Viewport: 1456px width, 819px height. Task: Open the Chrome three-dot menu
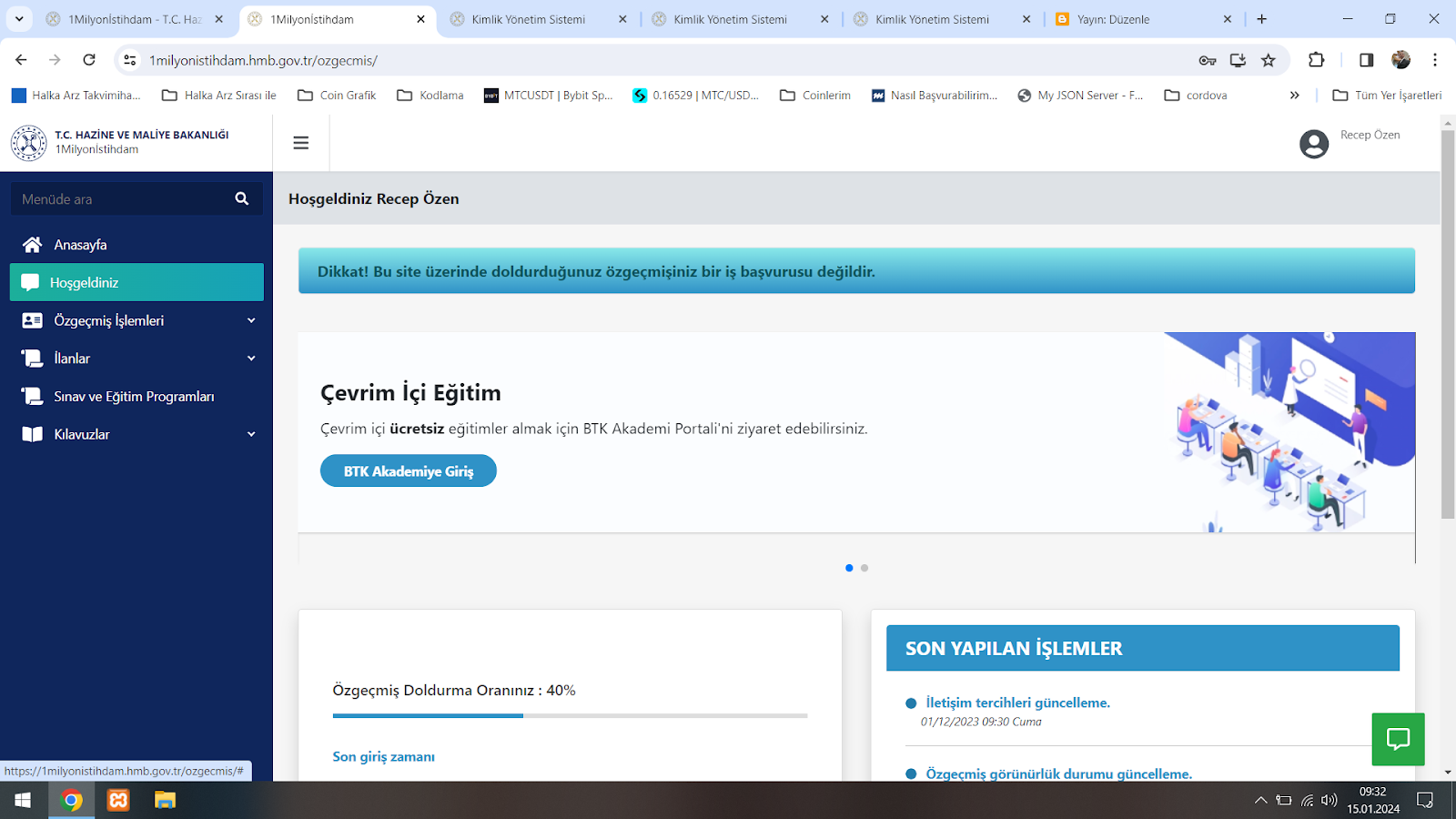pos(1435,60)
